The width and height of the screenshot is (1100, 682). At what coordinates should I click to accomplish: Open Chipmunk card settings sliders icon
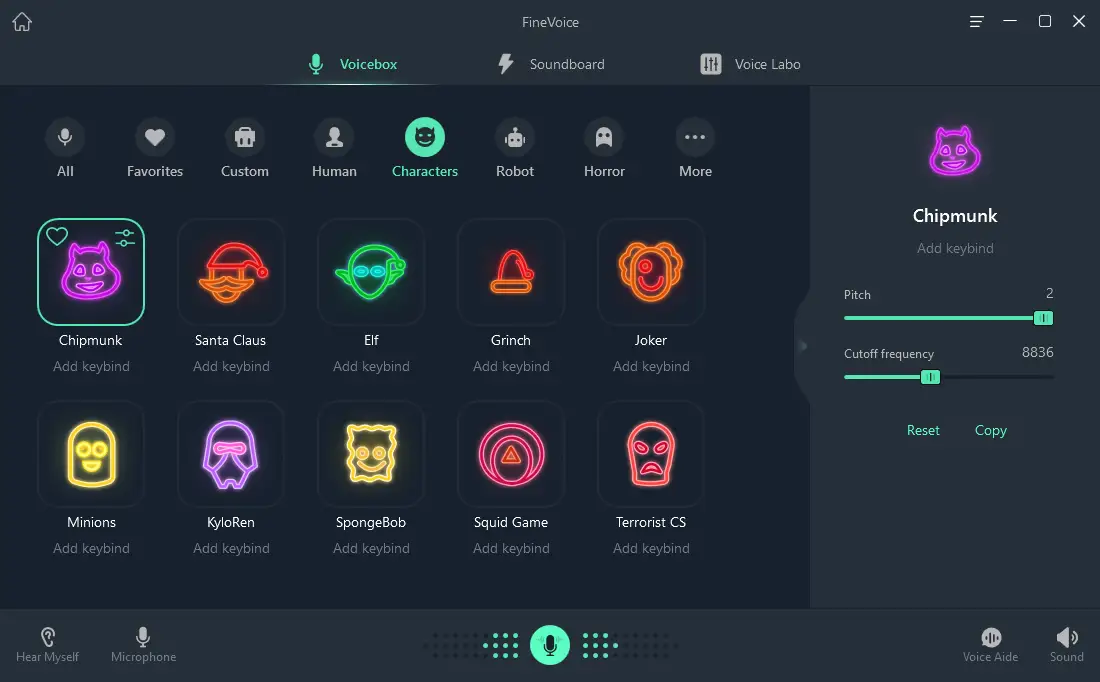tap(125, 238)
